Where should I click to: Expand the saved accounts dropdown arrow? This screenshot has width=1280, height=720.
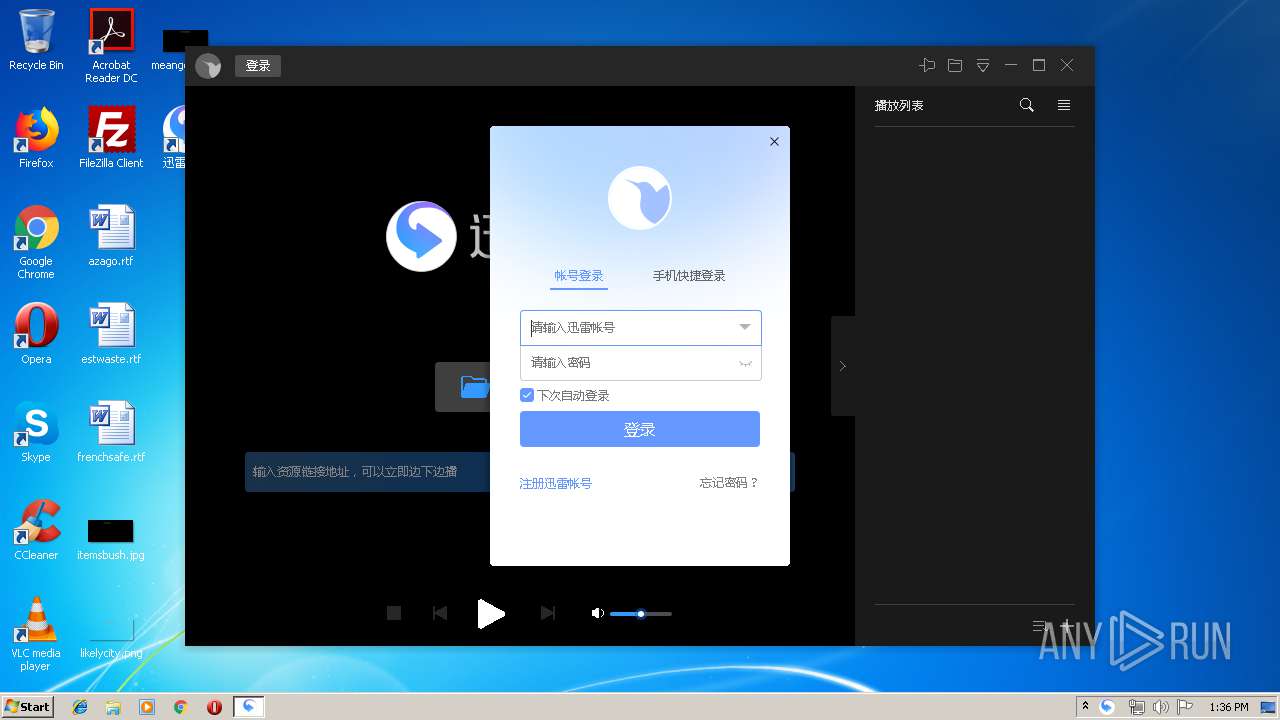pyautogui.click(x=745, y=328)
